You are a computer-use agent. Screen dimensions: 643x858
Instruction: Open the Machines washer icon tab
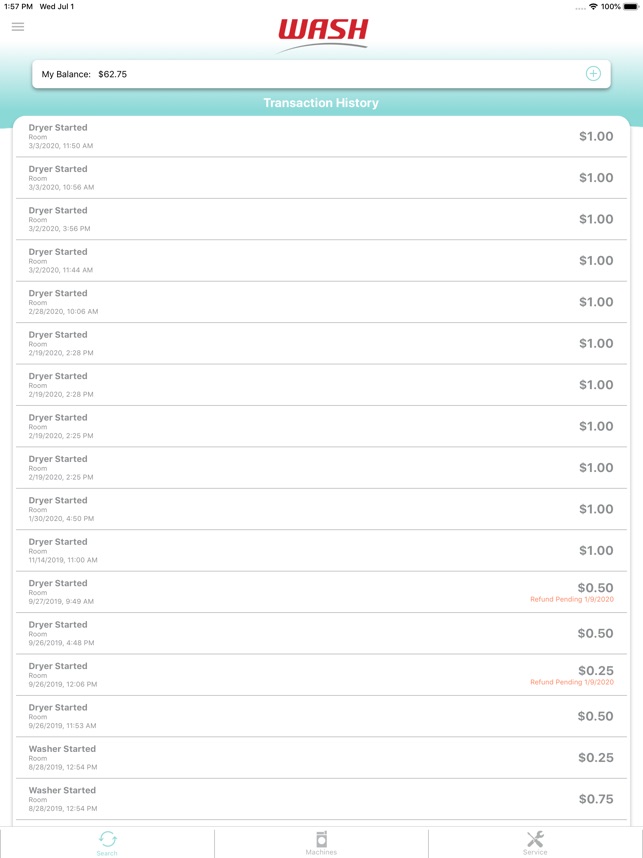(x=321, y=843)
